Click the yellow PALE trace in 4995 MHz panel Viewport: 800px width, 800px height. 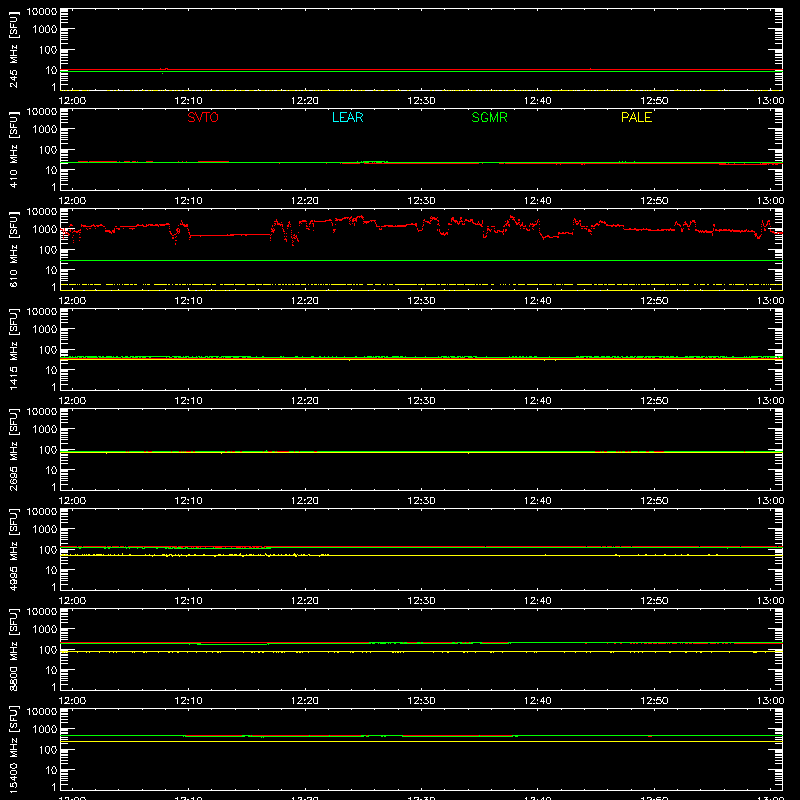(x=421, y=555)
